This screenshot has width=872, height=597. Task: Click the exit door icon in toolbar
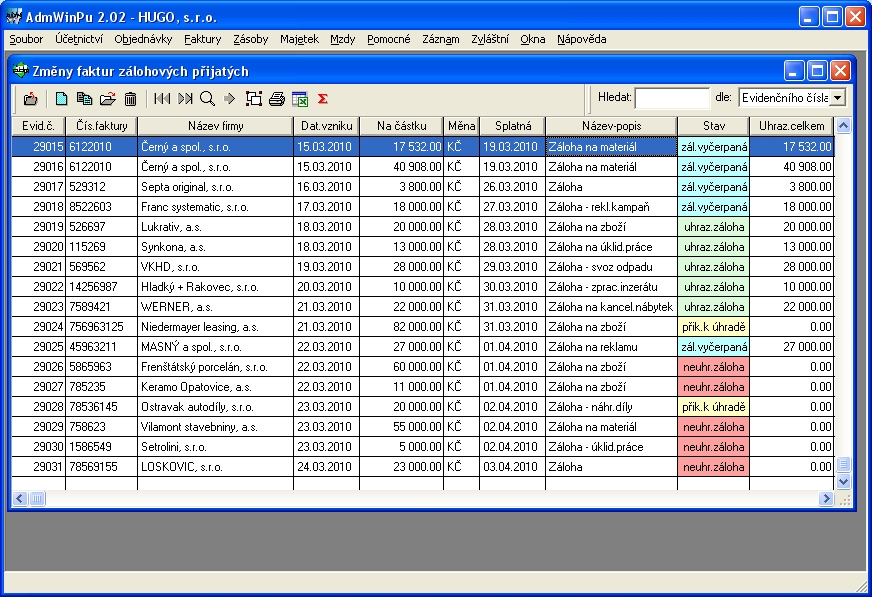click(x=30, y=98)
